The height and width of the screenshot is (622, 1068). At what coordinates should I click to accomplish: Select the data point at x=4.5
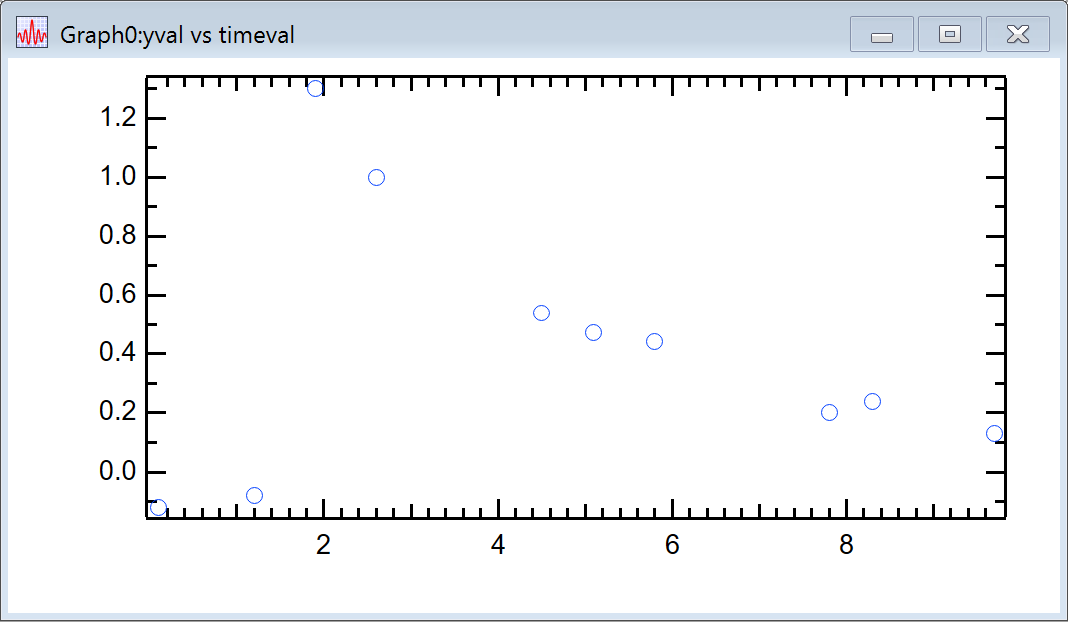pyautogui.click(x=541, y=313)
